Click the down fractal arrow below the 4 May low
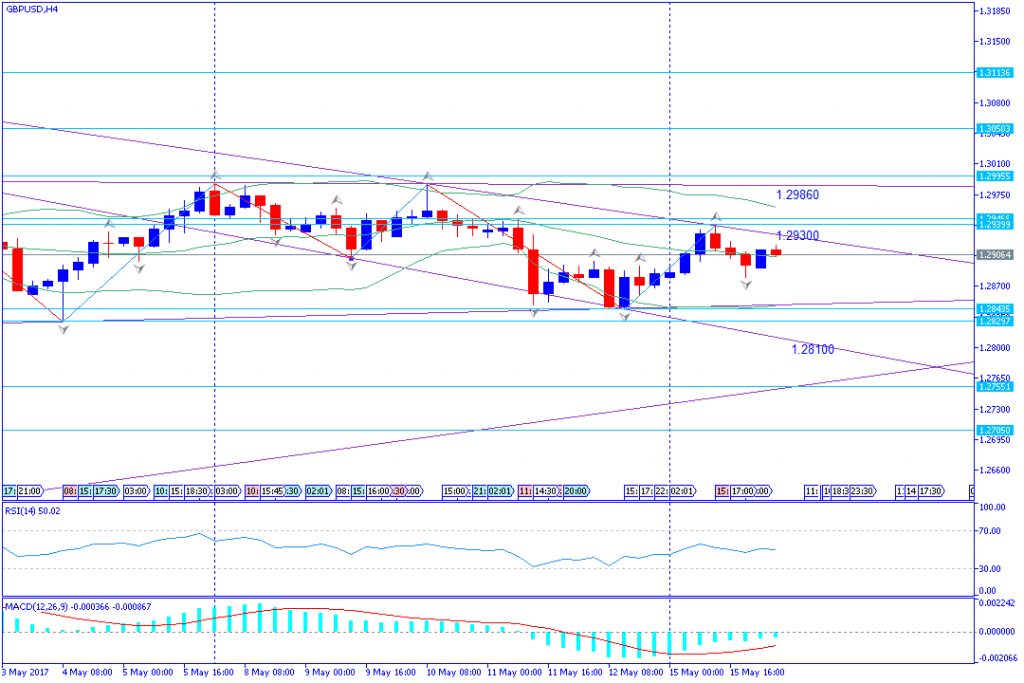The width and height of the screenshot is (1024, 683). [64, 329]
